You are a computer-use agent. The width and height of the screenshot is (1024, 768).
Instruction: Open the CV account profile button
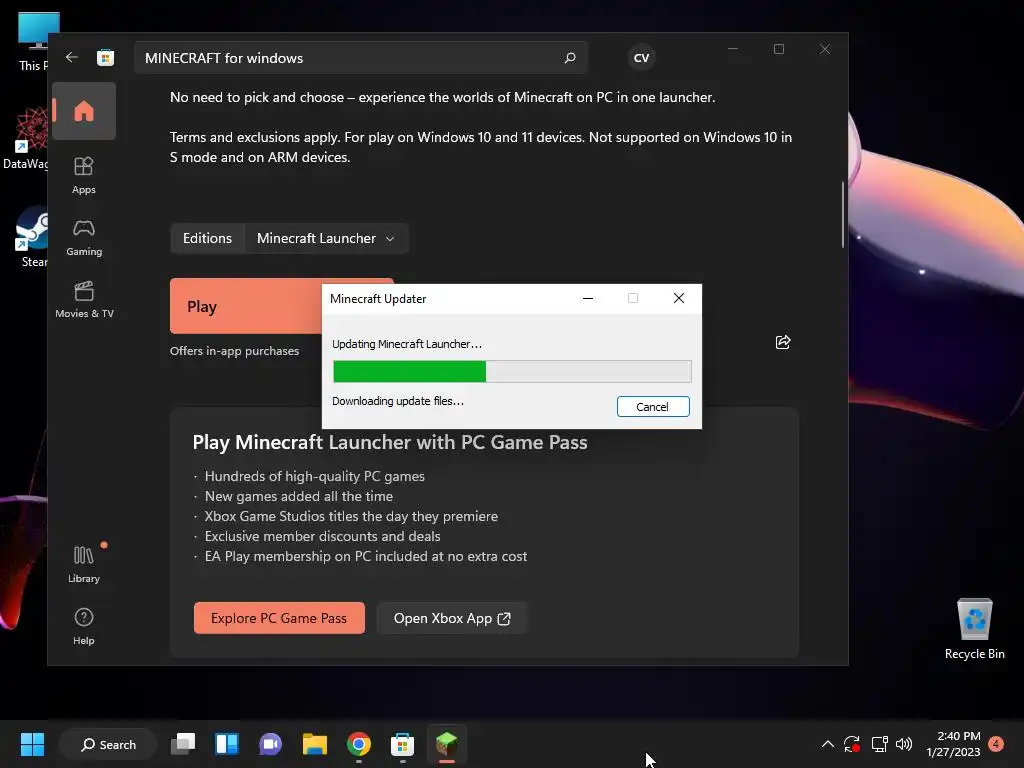pos(641,57)
